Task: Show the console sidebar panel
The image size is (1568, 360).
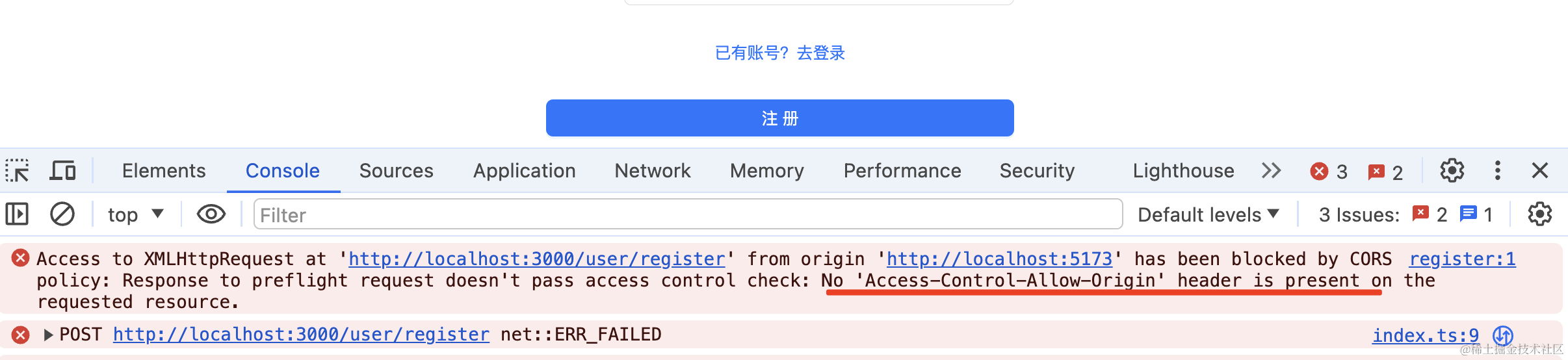Action: point(17,214)
